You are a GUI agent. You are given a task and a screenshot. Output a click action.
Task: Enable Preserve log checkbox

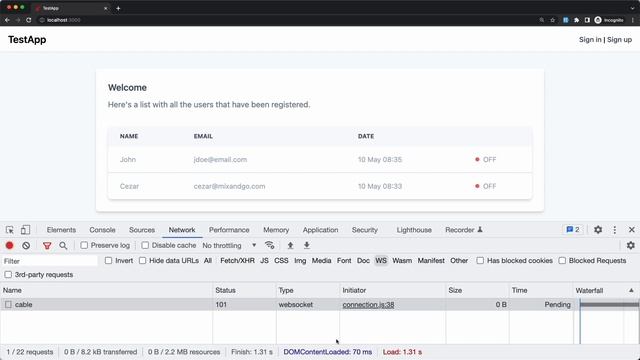[x=84, y=245]
